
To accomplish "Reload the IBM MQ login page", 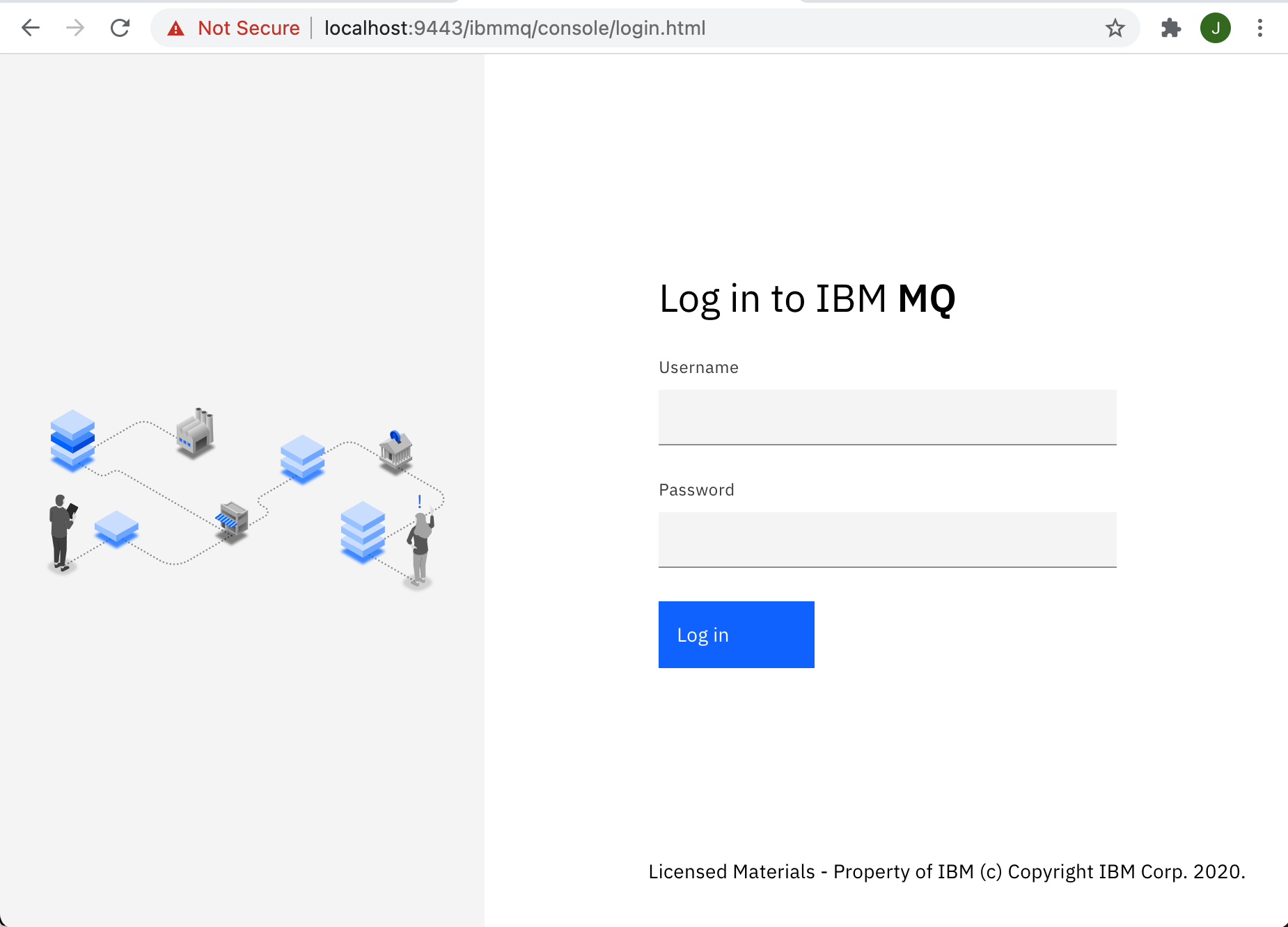I will coord(120,28).
